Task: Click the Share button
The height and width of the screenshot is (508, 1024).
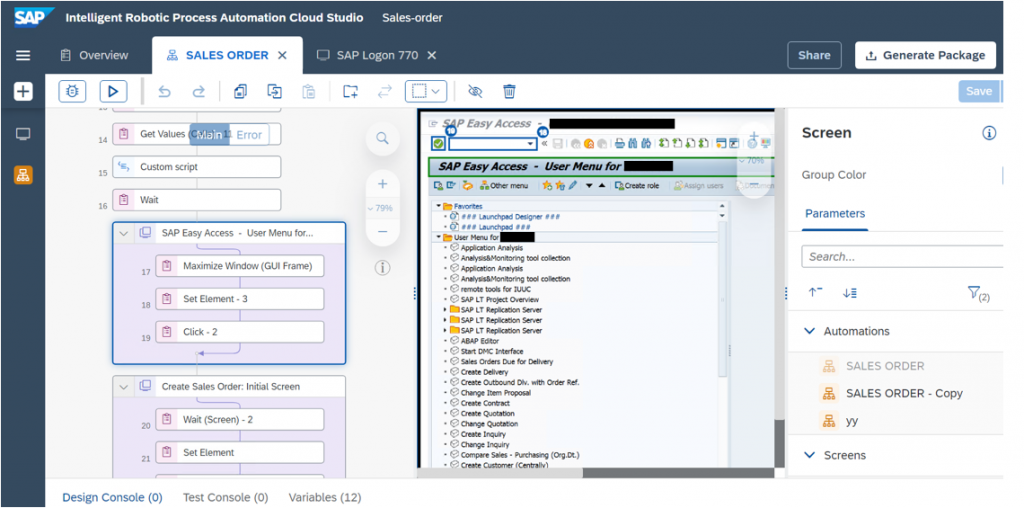Action: pyautogui.click(x=814, y=56)
